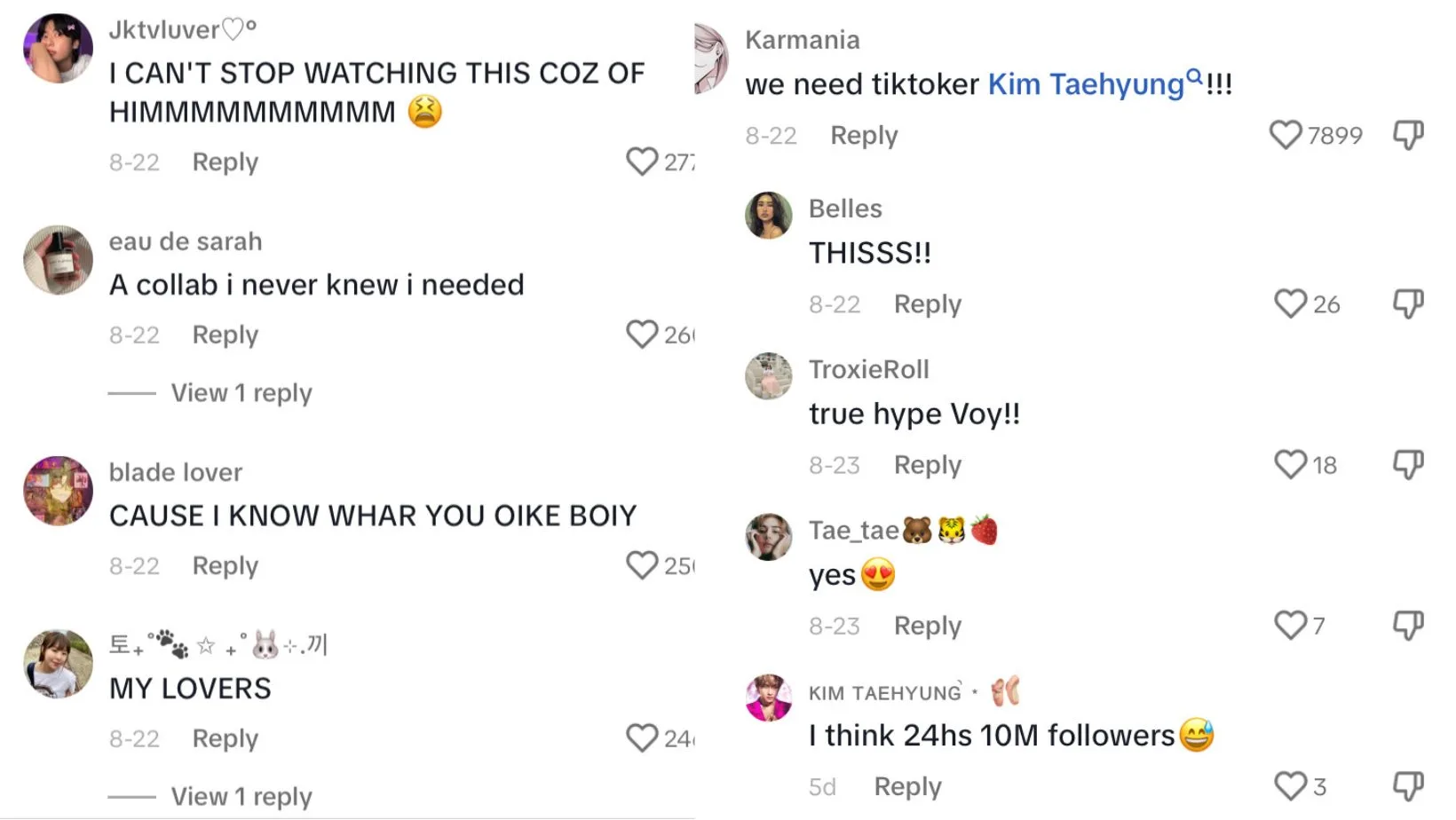Screen dimensions: 1456x820
Task: Dislike the Karmania comment
Action: [1408, 135]
